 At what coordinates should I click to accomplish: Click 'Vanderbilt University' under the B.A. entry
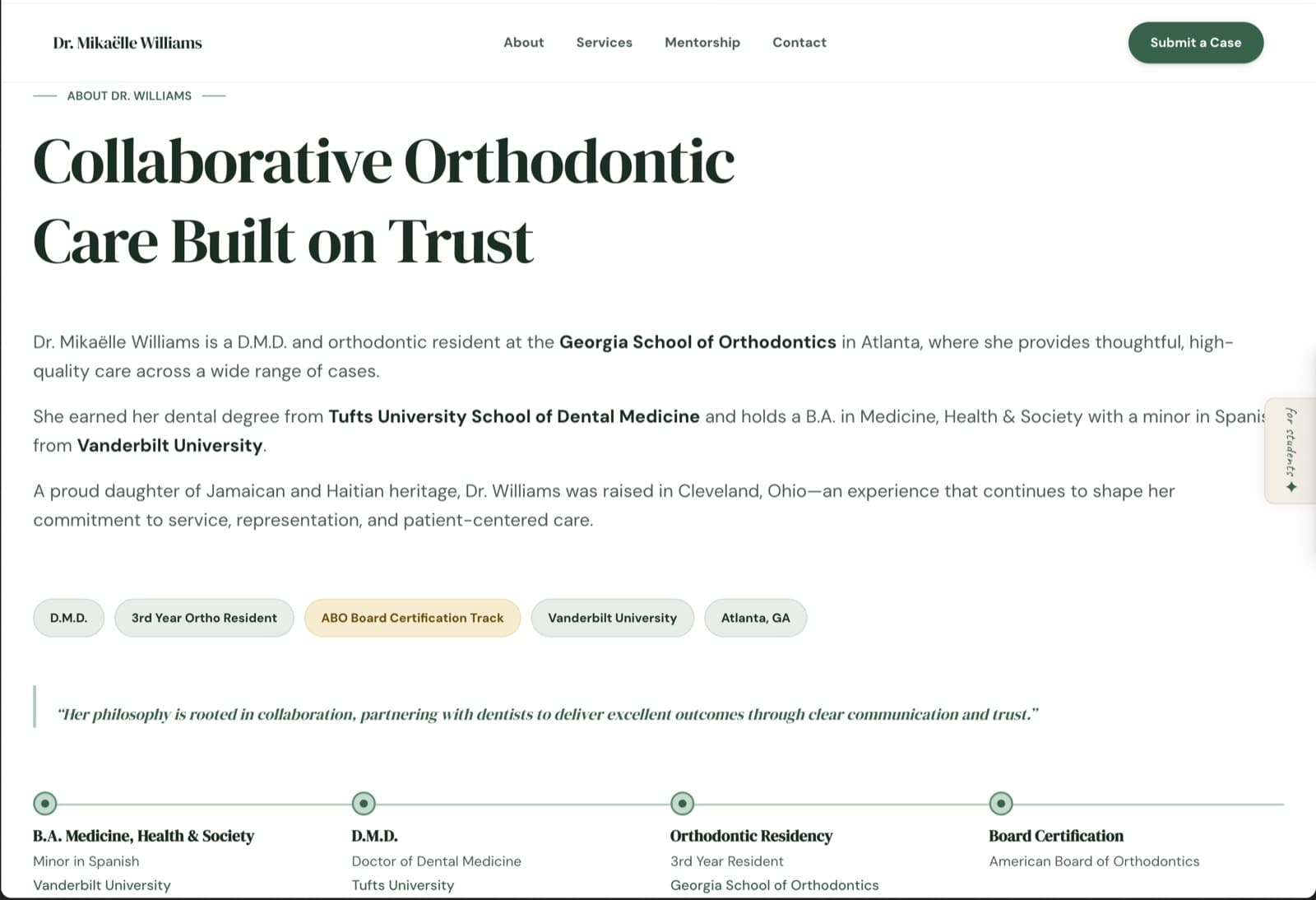coord(102,885)
